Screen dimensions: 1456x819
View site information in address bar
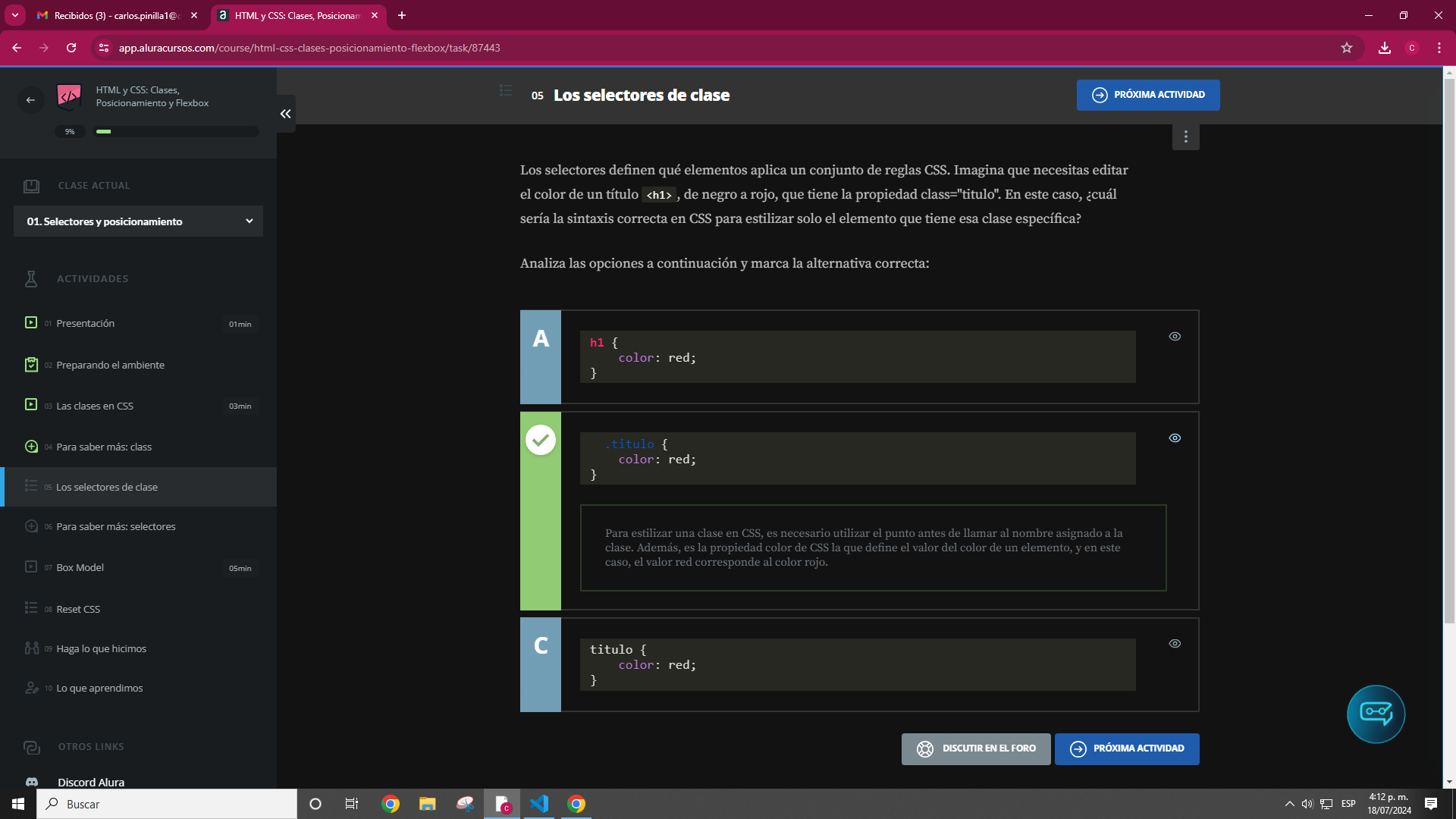tap(105, 48)
